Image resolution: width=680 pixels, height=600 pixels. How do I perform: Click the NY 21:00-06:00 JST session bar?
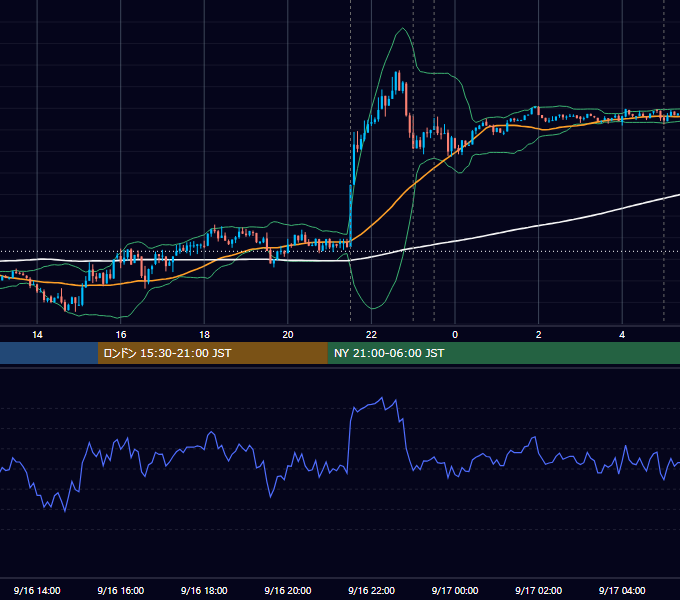tap(503, 353)
